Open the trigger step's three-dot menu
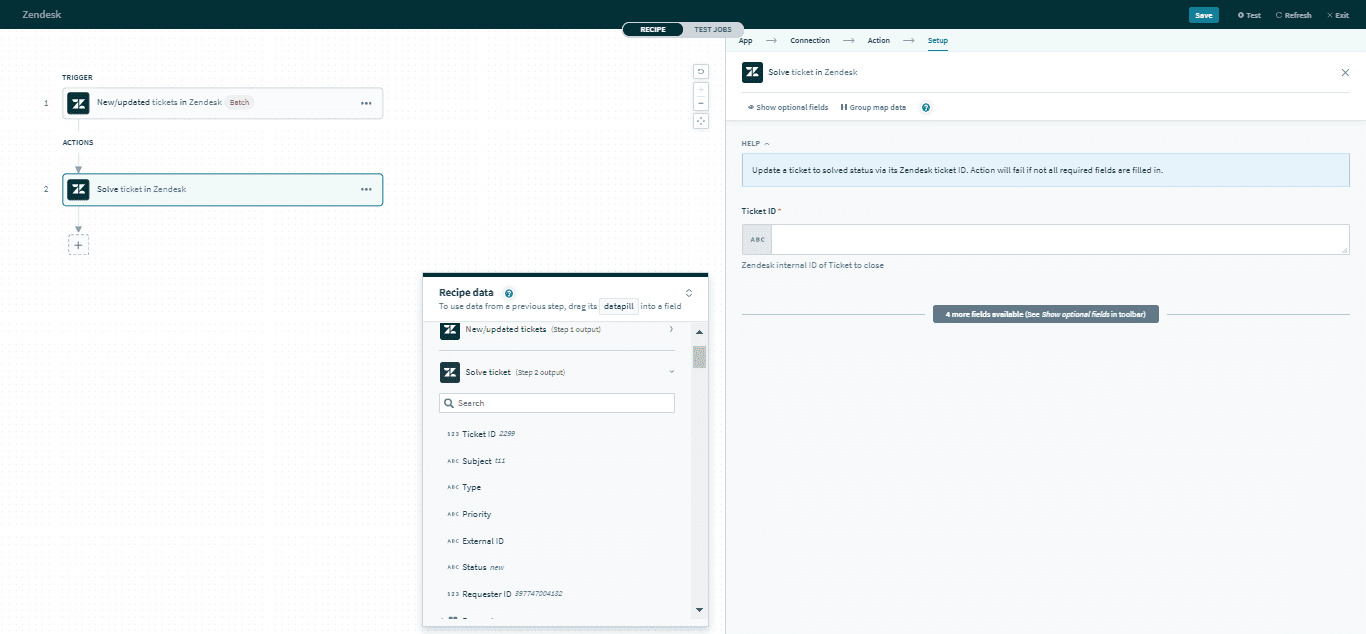This screenshot has height=634, width=1366. coord(366,103)
